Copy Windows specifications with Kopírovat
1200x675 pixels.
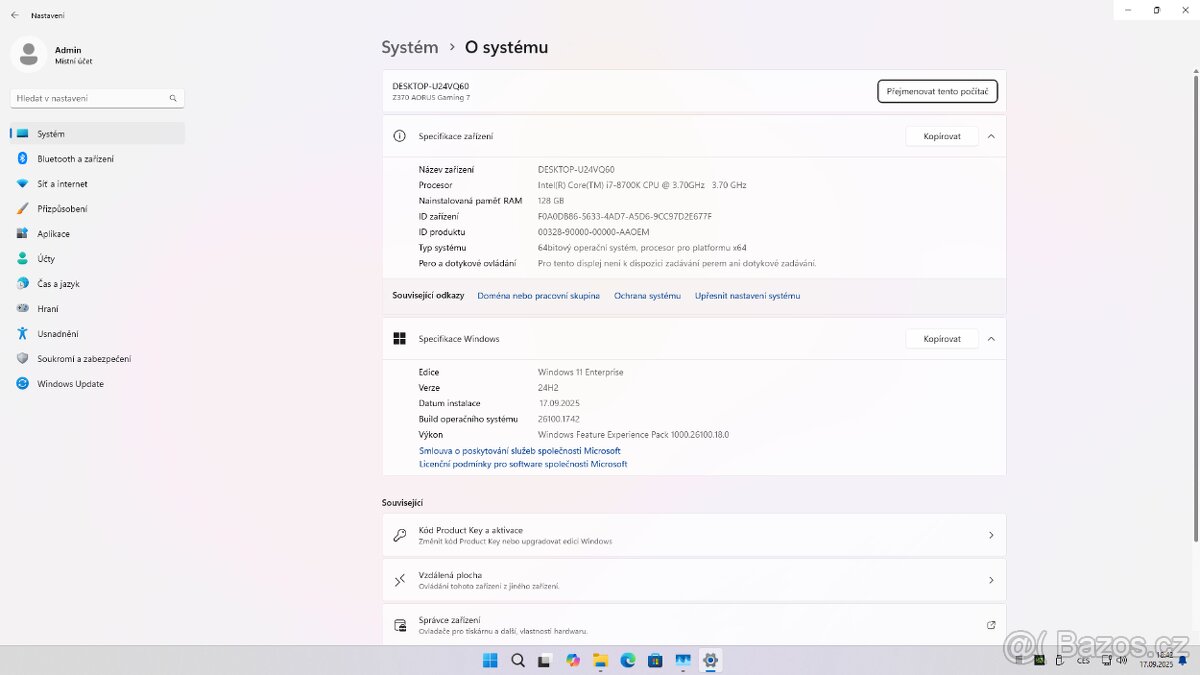[940, 338]
